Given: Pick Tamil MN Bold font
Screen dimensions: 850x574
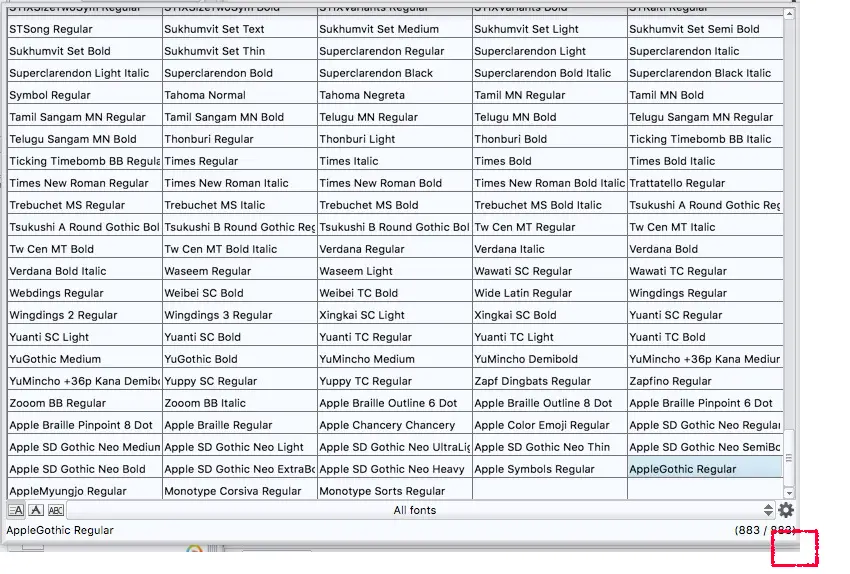Looking at the screenshot, I should (x=705, y=95).
